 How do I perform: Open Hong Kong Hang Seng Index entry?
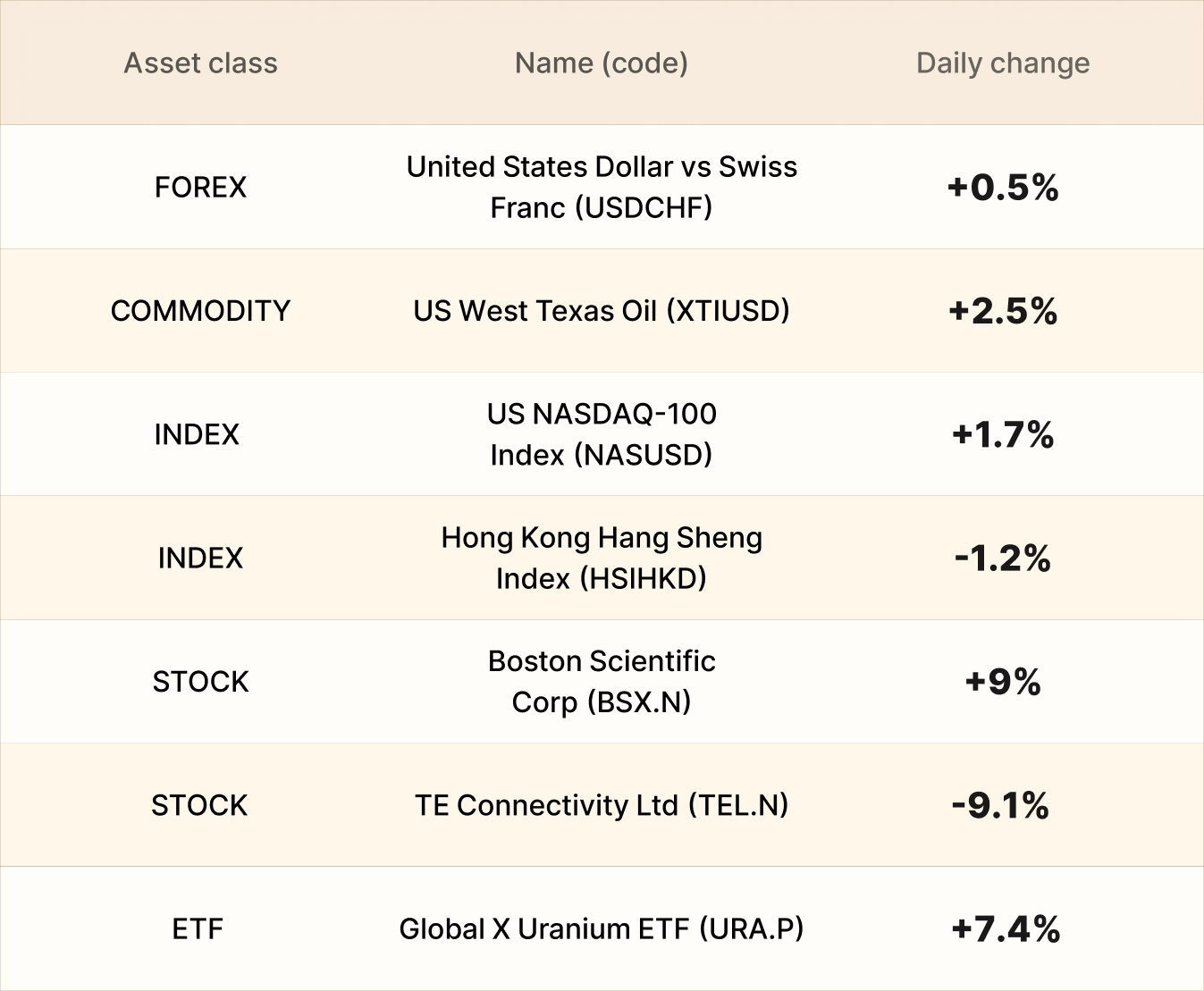602,558
